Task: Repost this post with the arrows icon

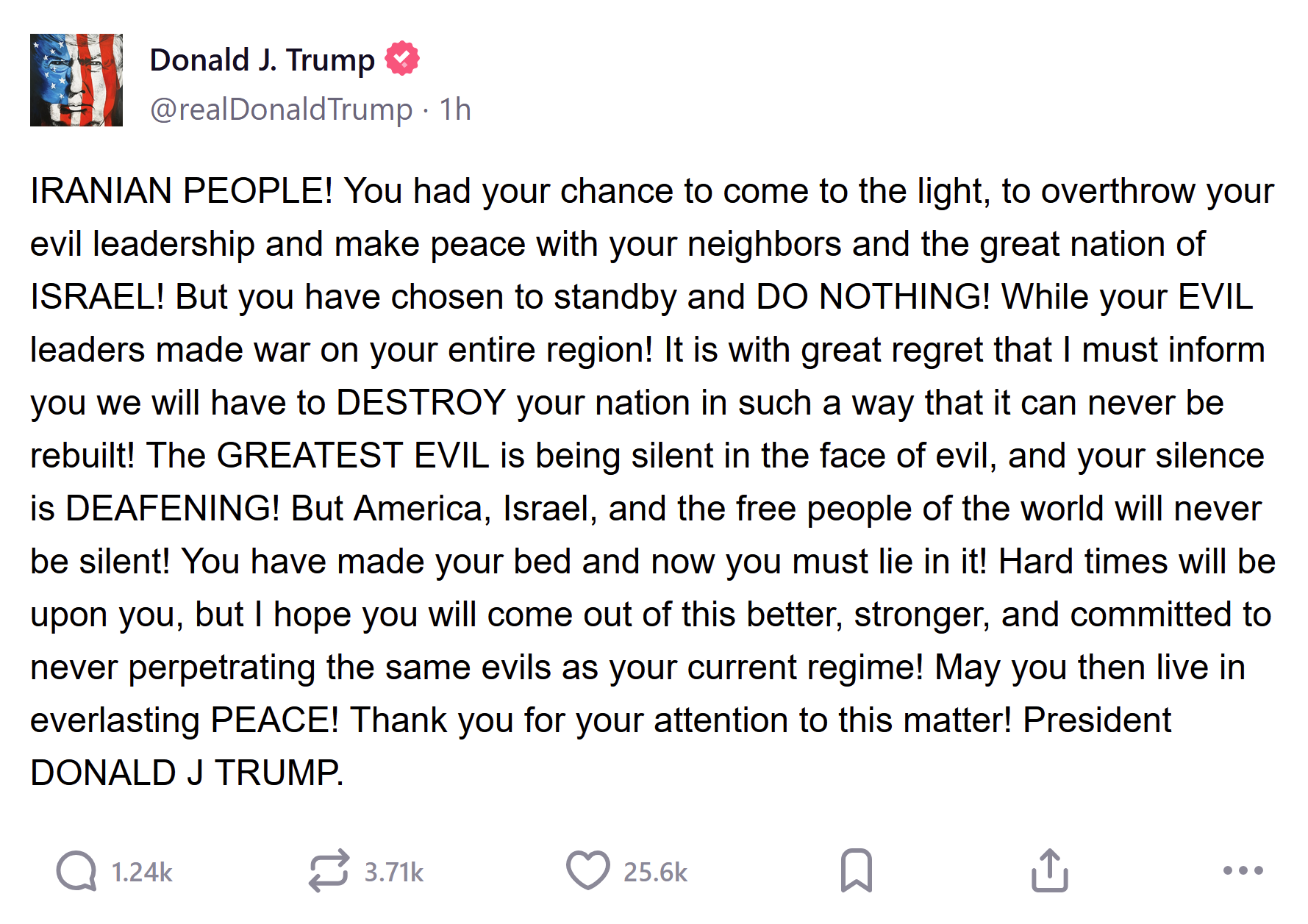Action: point(328,871)
